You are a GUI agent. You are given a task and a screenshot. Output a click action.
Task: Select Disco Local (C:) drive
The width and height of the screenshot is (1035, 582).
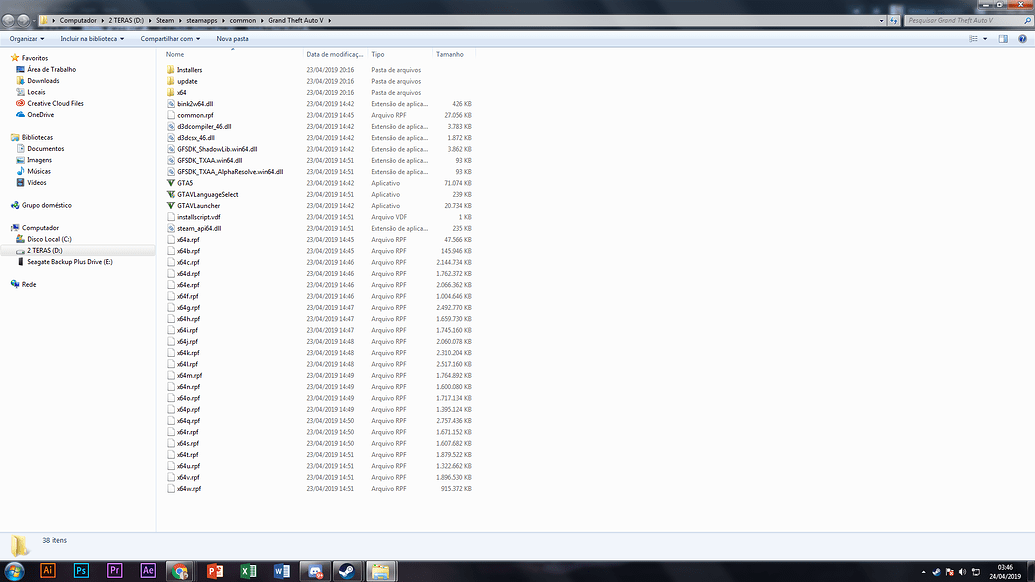point(50,240)
